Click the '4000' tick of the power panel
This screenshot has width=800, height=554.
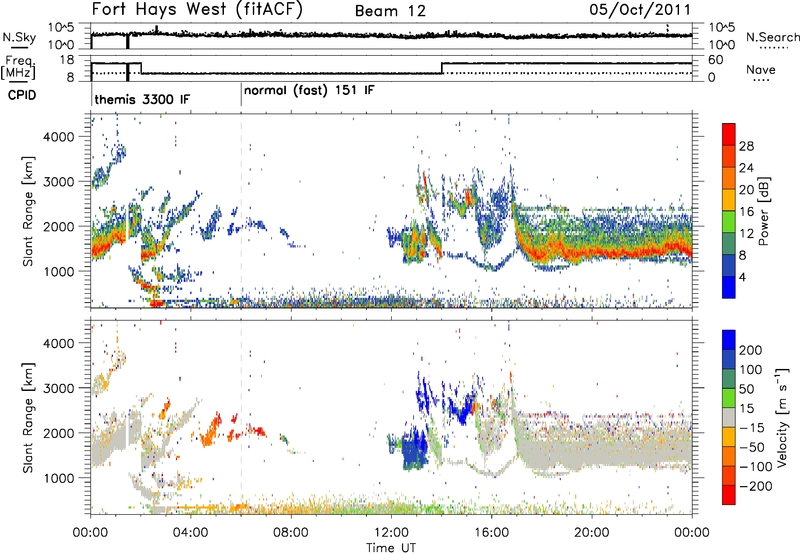click(58, 137)
